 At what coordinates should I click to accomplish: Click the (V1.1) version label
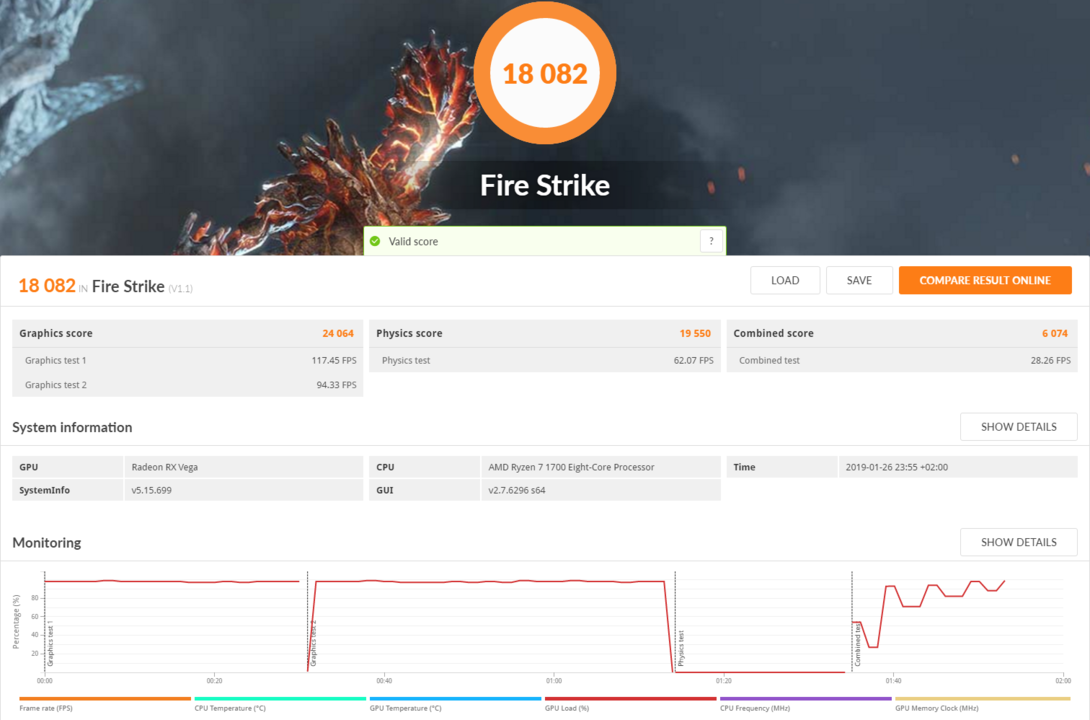coord(181,288)
